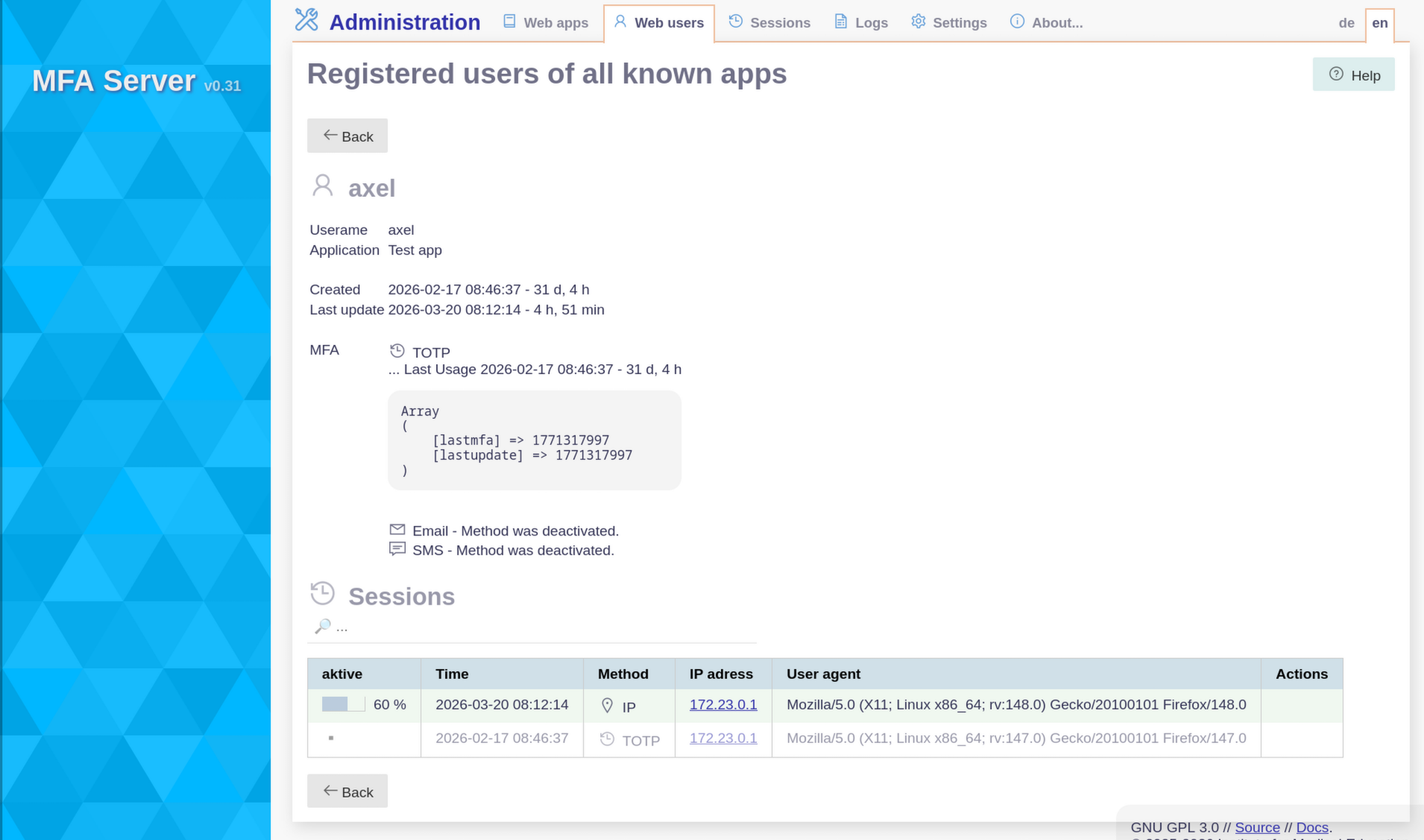The width and height of the screenshot is (1424, 840).
Task: Click the user icon beside axel heading
Action: click(x=322, y=186)
